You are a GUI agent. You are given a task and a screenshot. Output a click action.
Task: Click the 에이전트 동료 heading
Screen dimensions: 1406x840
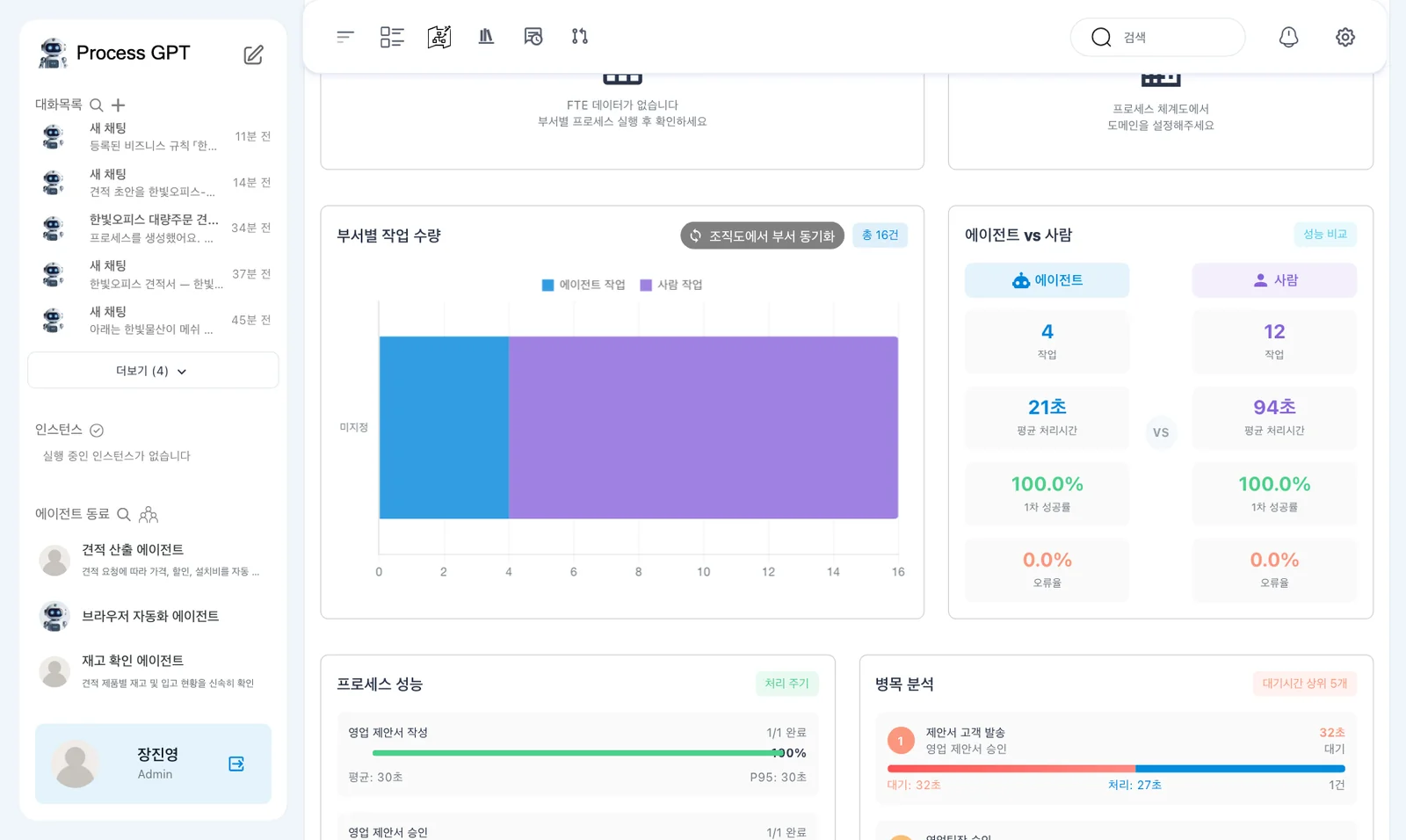[72, 514]
